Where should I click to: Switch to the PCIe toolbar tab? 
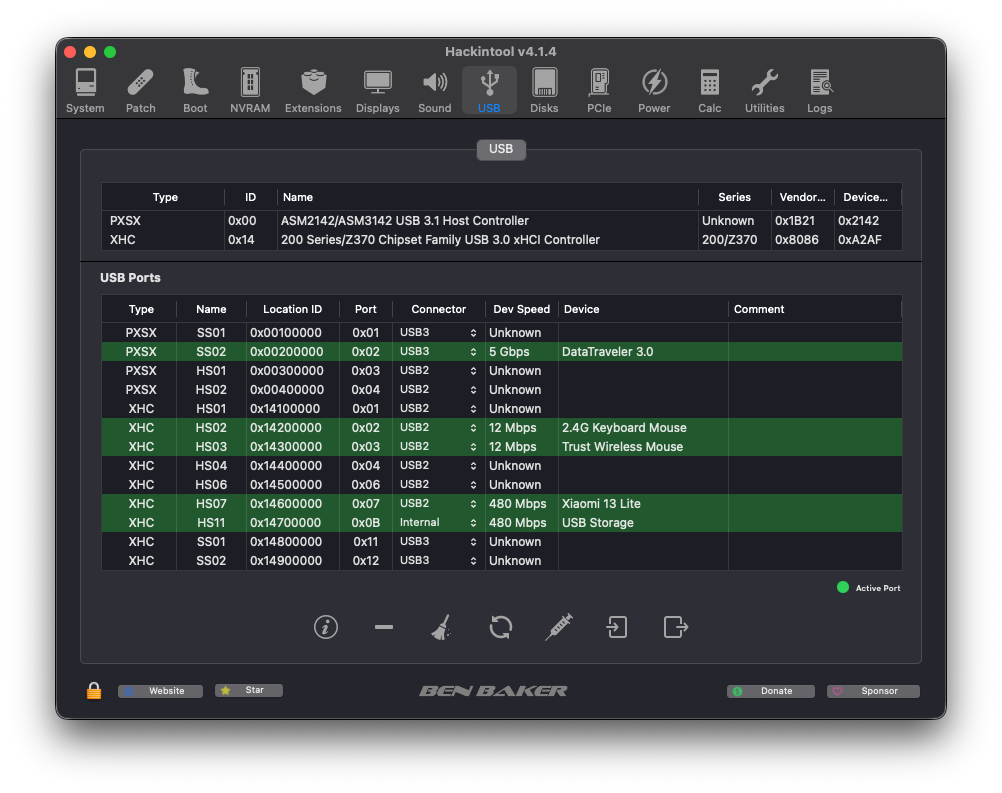599,91
